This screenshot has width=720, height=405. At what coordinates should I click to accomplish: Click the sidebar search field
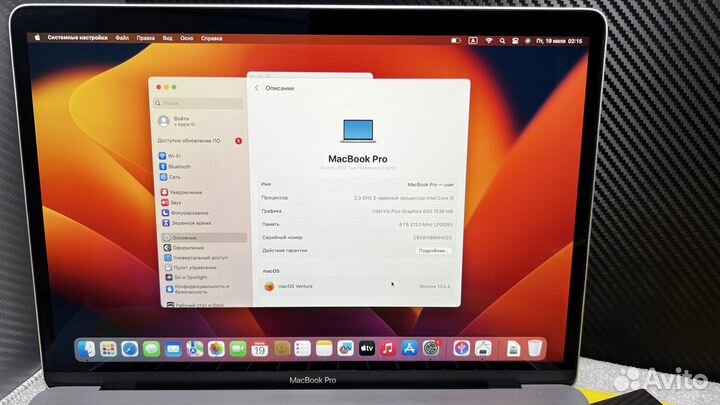[x=198, y=103]
